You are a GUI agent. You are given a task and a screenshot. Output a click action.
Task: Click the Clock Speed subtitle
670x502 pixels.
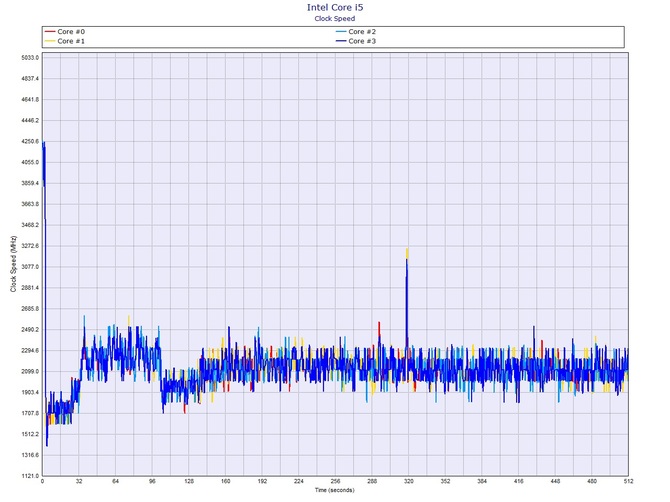335,18
